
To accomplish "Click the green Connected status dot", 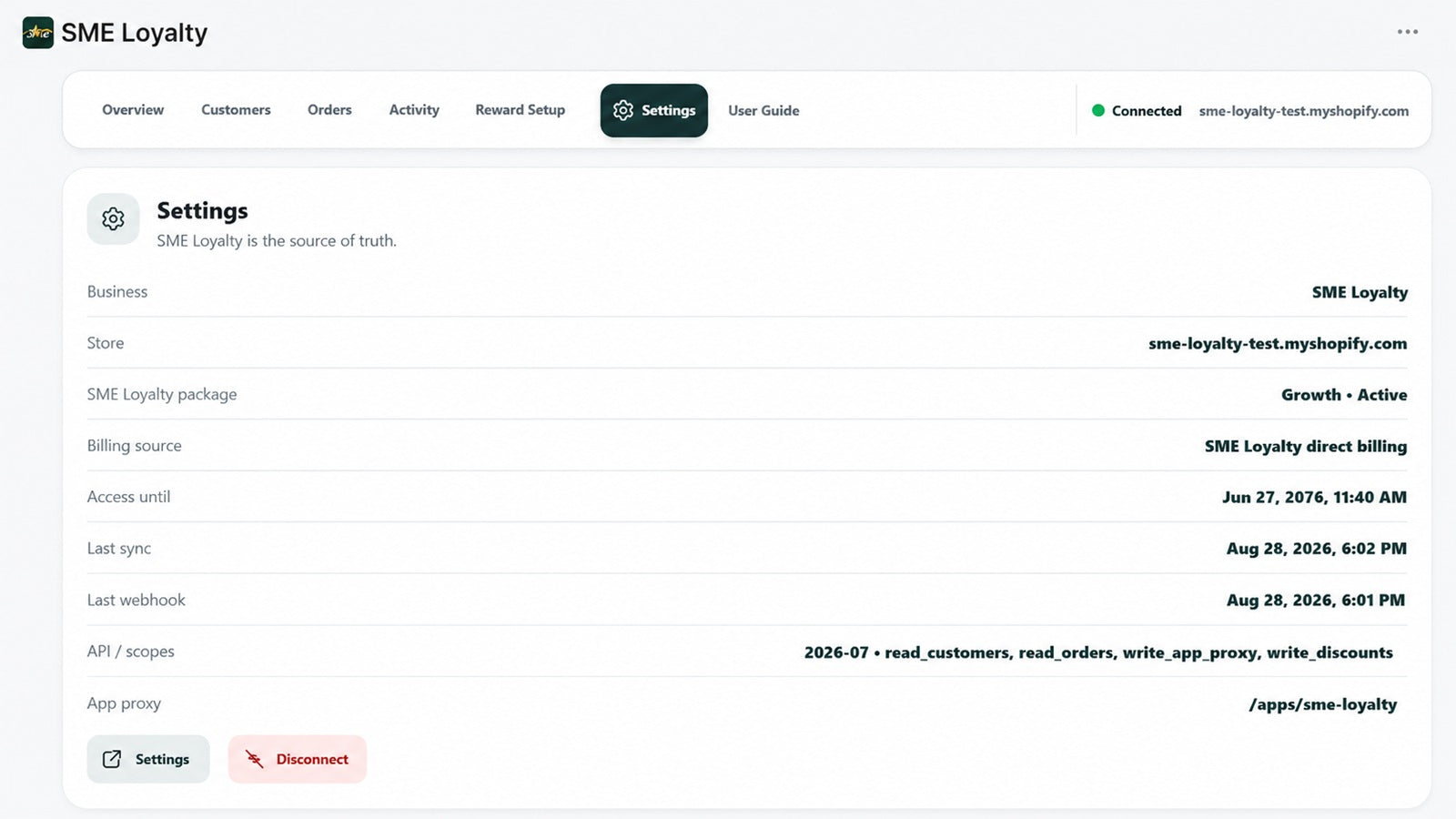I will point(1098,110).
